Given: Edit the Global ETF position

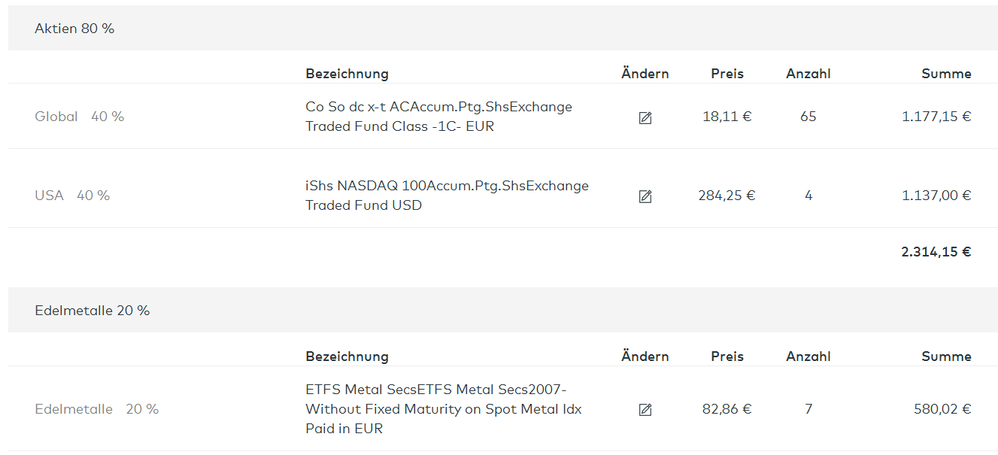Looking at the screenshot, I should pos(645,117).
